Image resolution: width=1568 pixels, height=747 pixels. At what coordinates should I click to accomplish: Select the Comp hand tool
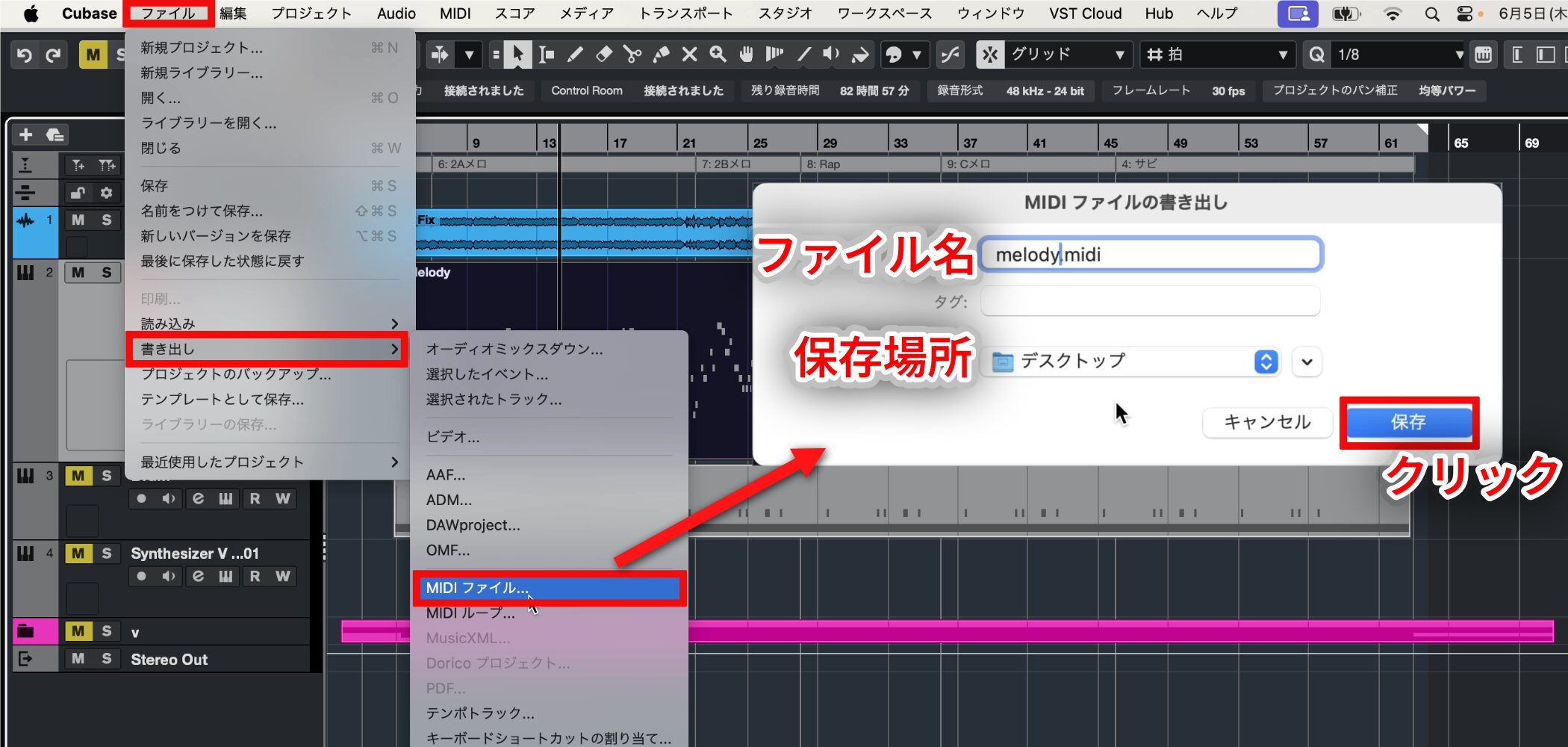pos(746,55)
